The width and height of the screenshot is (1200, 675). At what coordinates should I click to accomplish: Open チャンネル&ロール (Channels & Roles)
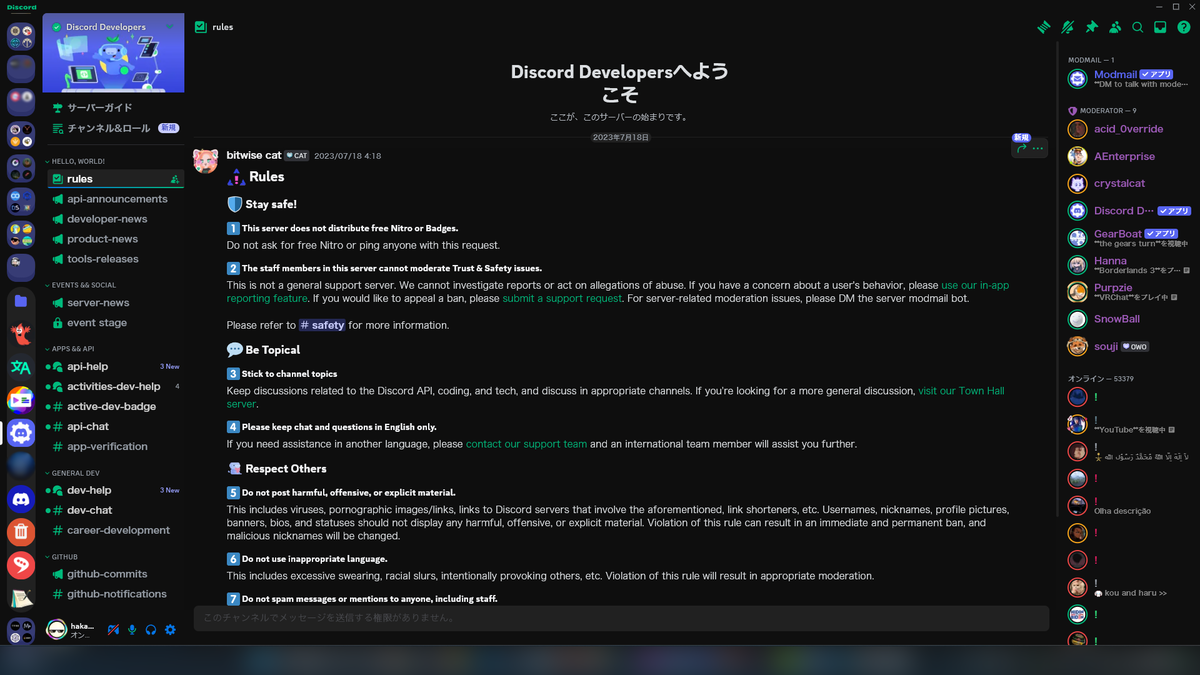pos(116,128)
